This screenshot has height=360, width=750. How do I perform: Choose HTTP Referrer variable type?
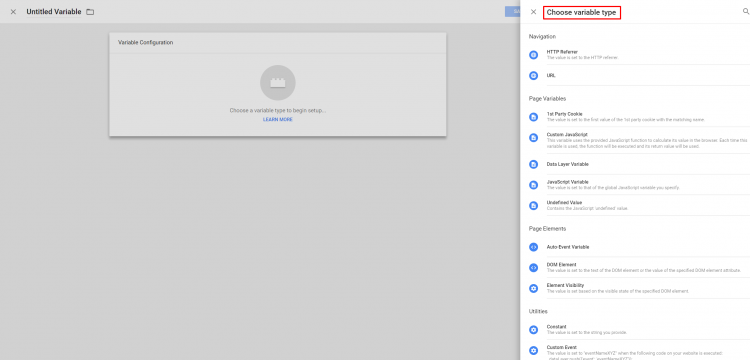coord(562,52)
